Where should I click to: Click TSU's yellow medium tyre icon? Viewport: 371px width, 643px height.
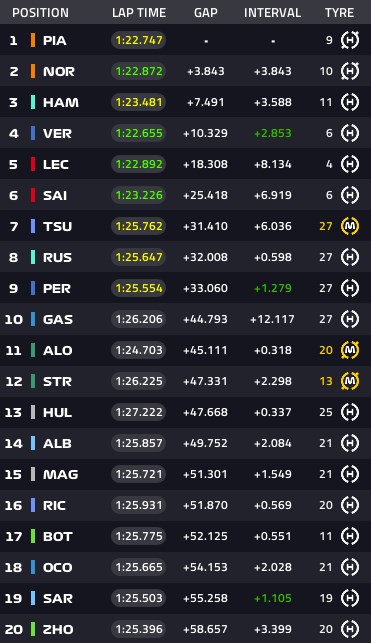[x=350, y=226]
